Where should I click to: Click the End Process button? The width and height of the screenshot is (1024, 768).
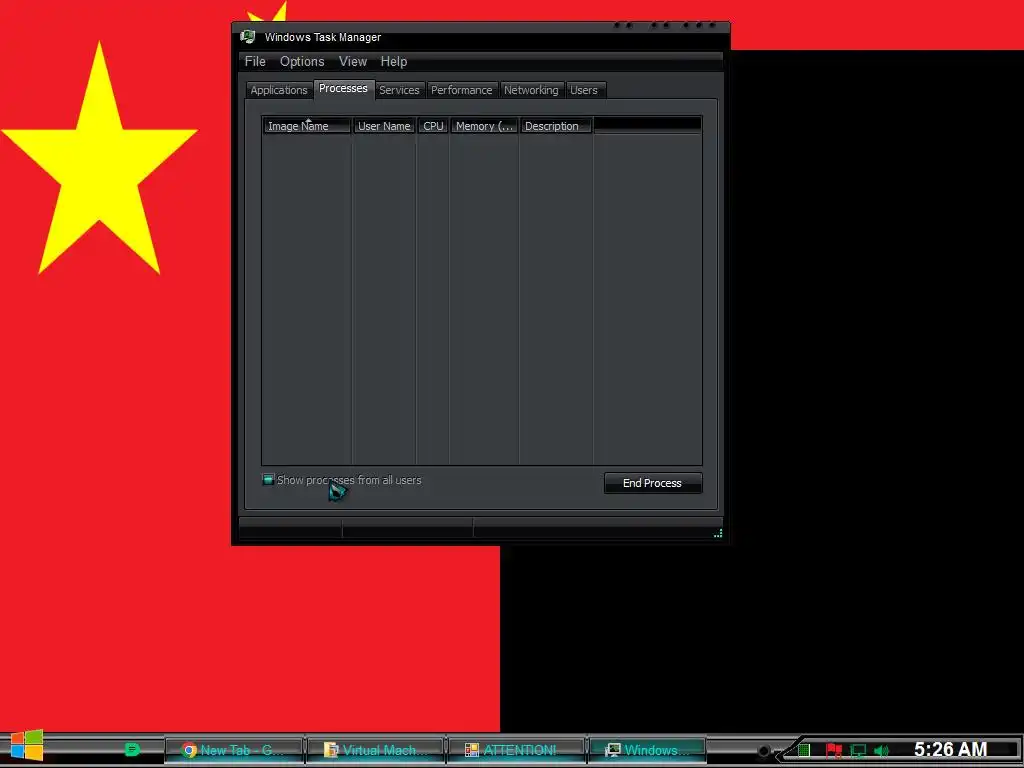tap(652, 483)
